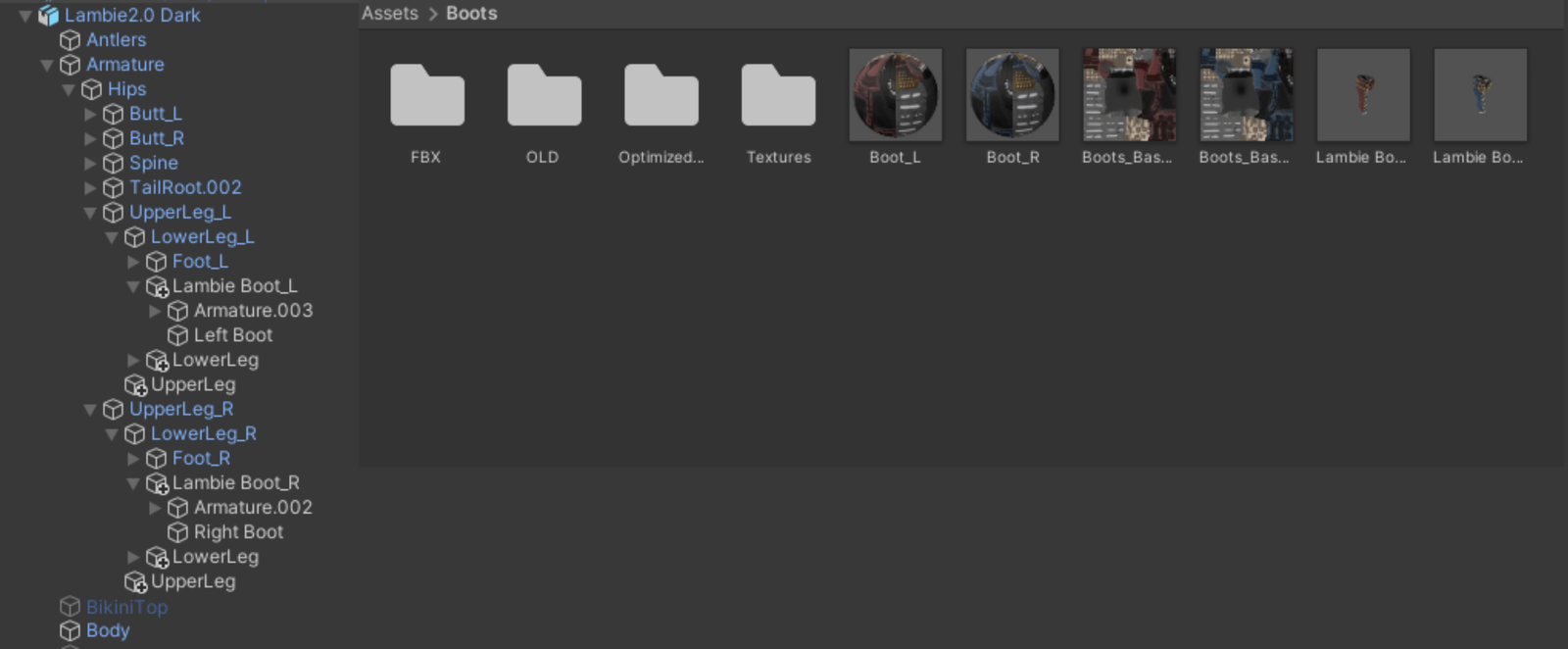Select the Left Boot object
Image resolution: width=1568 pixels, height=649 pixels.
coord(232,335)
